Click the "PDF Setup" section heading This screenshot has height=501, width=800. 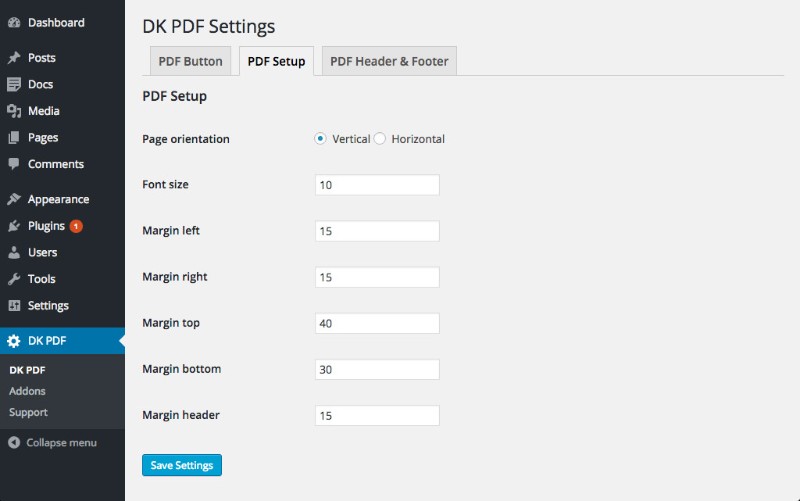pyautogui.click(x=174, y=96)
